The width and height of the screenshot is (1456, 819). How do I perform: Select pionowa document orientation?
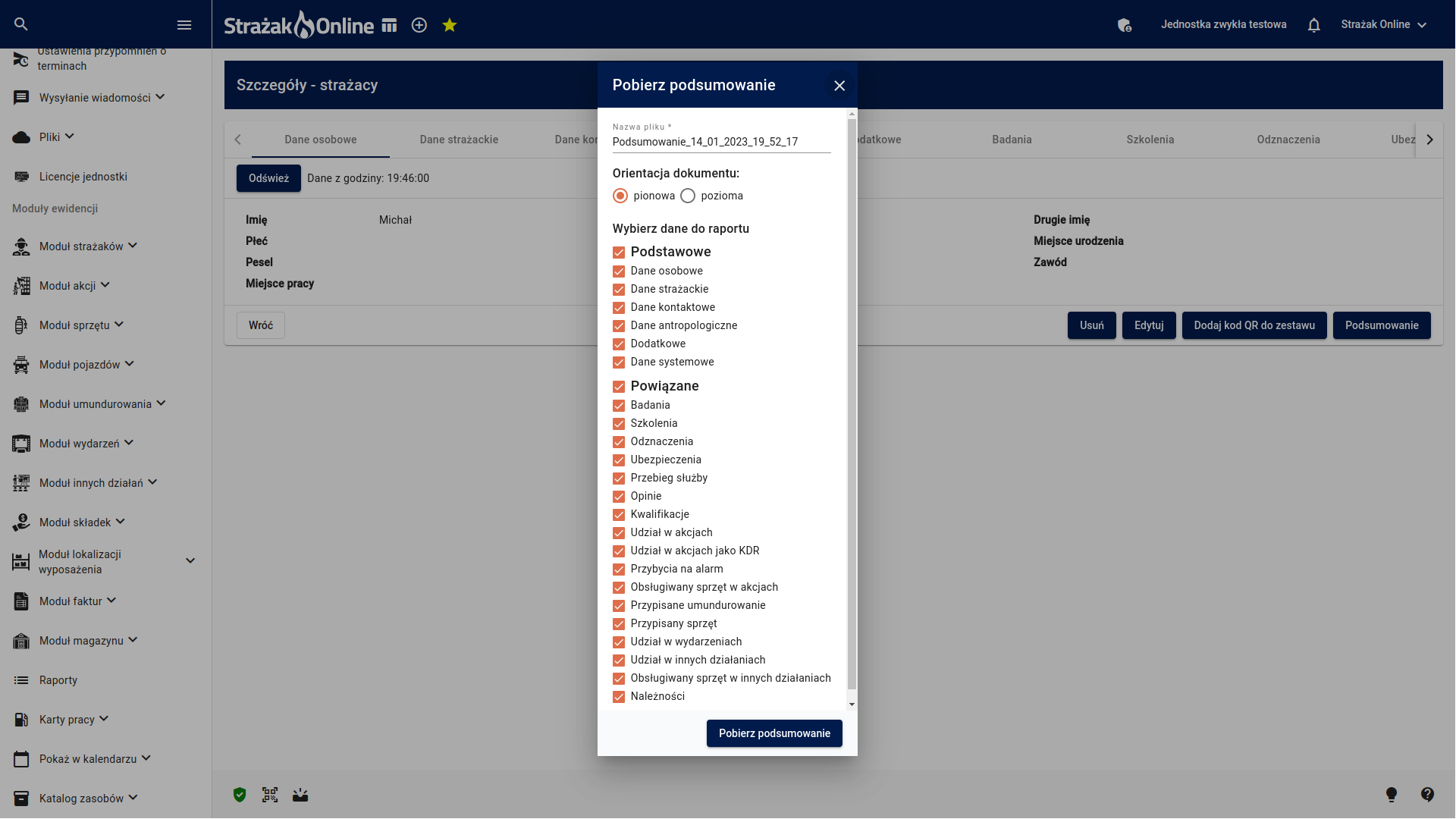620,196
